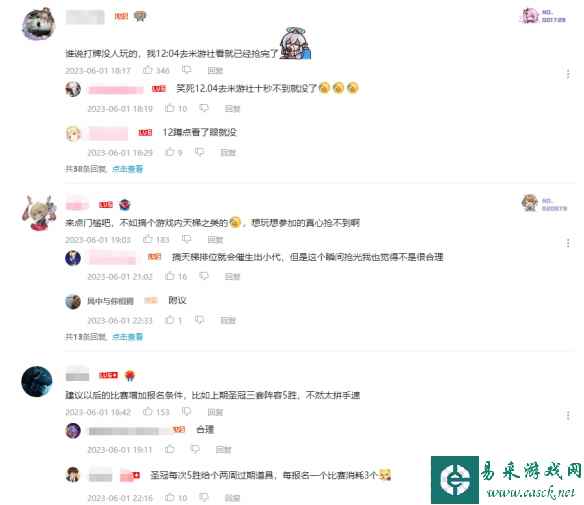The height and width of the screenshot is (505, 584).
Task: View the badge card beside first comment
Action: (543, 16)
